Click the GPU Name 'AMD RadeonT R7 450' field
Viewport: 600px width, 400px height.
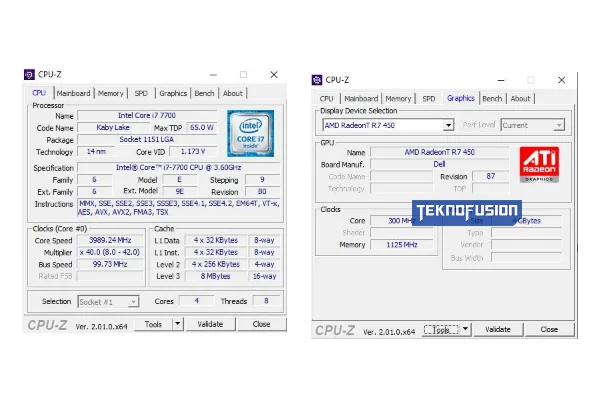pos(440,152)
